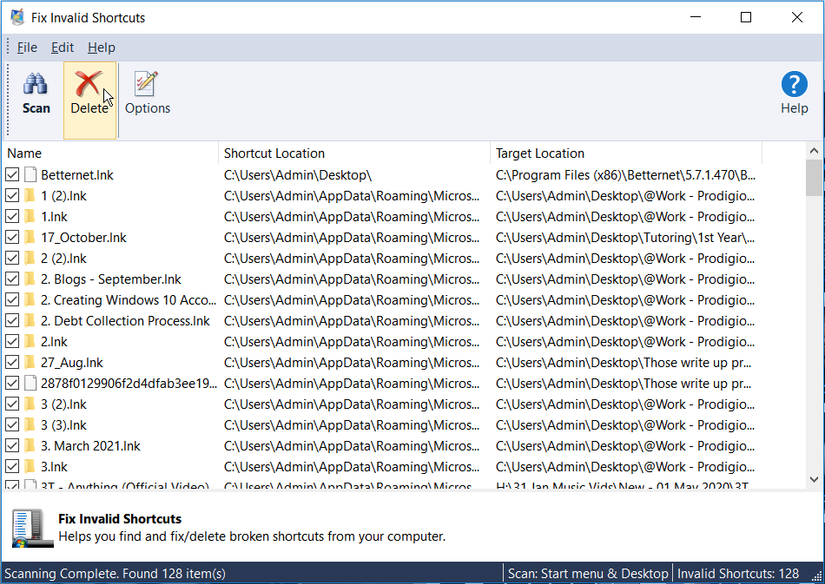The height and width of the screenshot is (584, 825).
Task: Click the Delete toolbar icon
Action: pyautogui.click(x=90, y=90)
